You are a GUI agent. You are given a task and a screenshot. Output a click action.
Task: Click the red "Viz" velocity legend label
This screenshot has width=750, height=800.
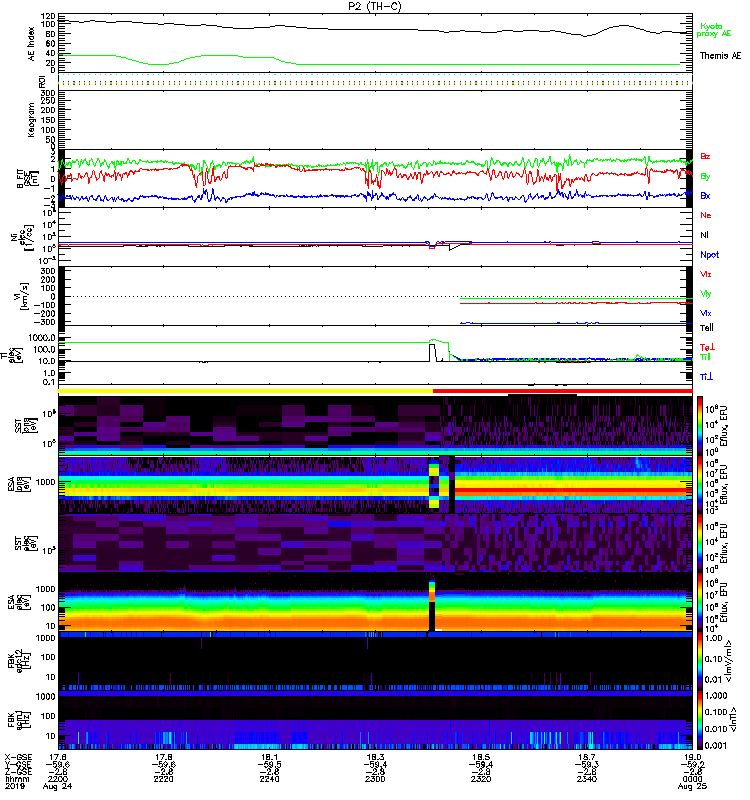[706, 274]
